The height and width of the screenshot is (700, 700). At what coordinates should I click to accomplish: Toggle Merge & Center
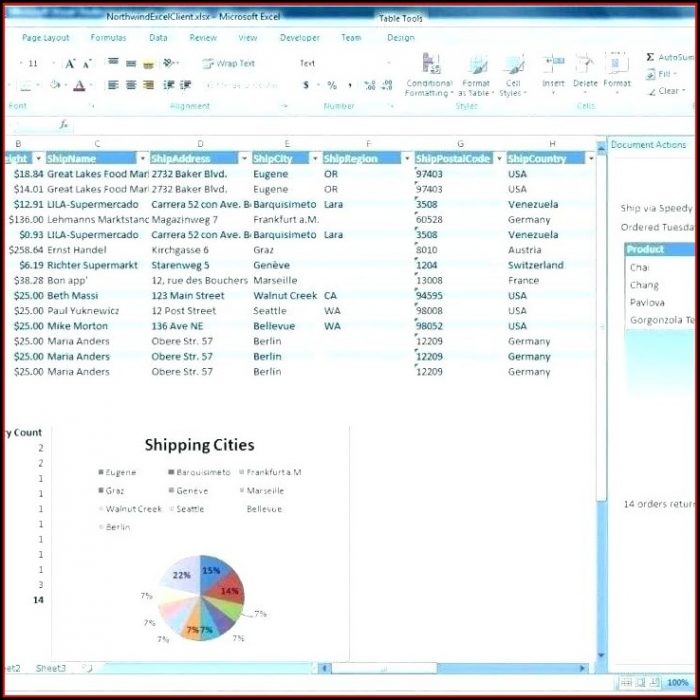point(242,85)
